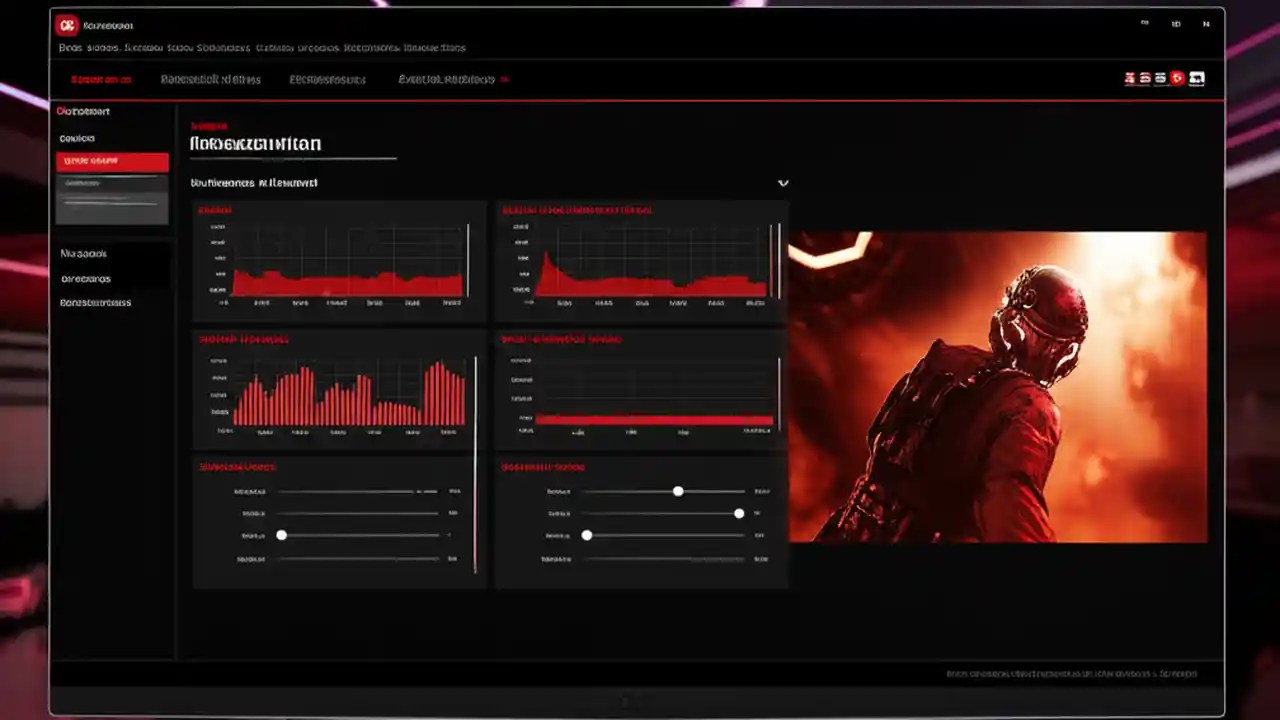Open the monitor-shaped icon in the toolbar

click(x=1159, y=78)
